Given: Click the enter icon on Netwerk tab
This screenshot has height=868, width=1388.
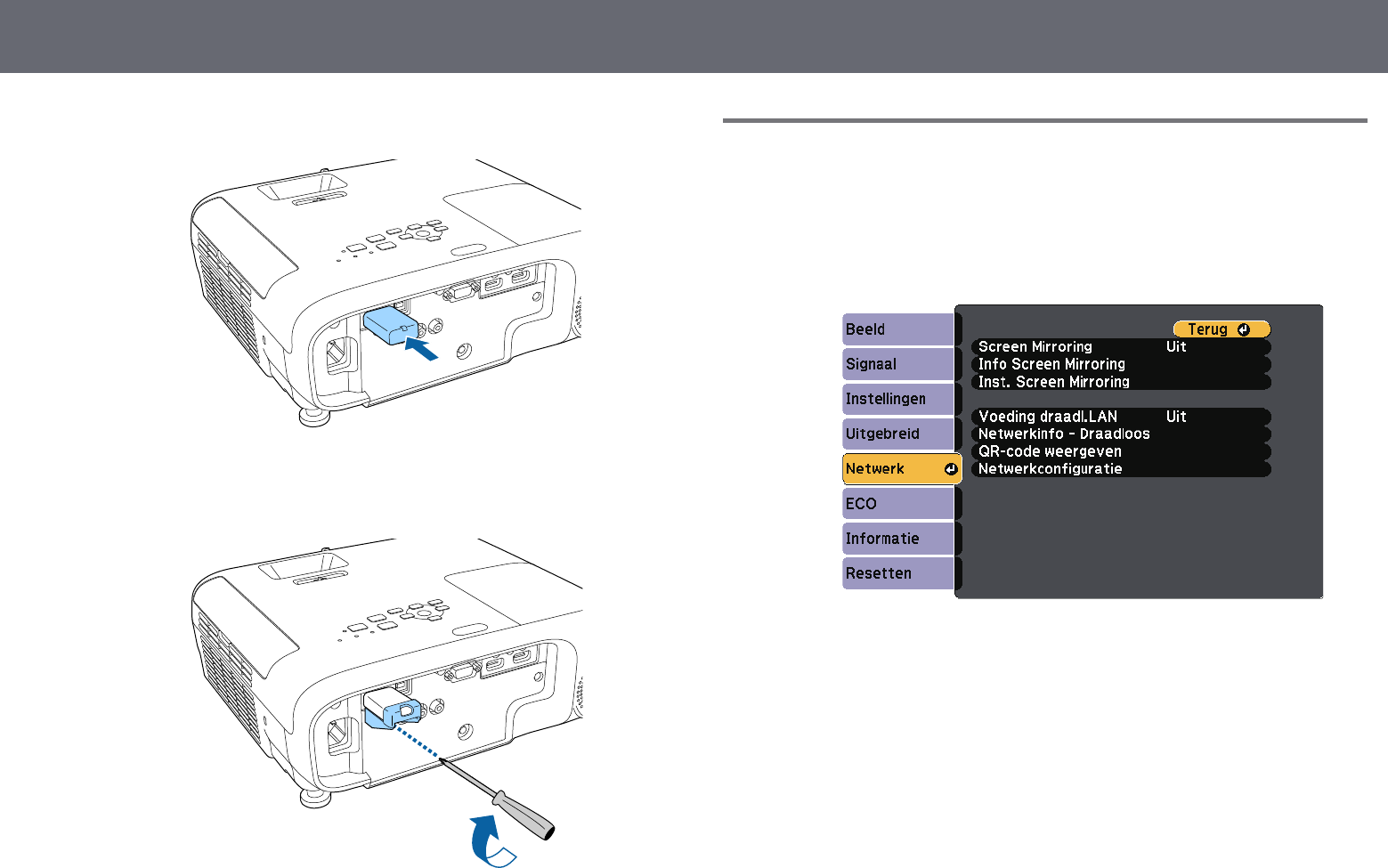Looking at the screenshot, I should coord(951,469).
